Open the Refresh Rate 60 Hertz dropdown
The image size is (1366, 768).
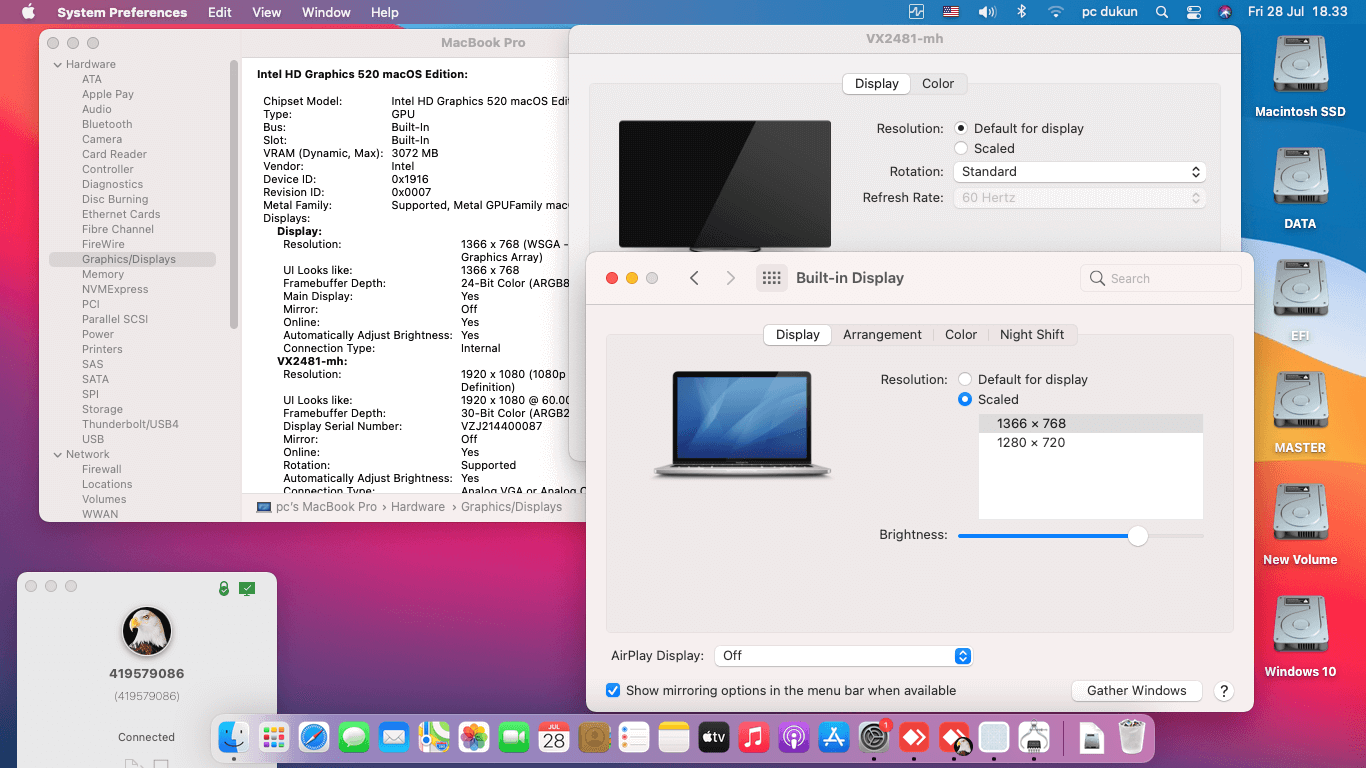click(1079, 198)
